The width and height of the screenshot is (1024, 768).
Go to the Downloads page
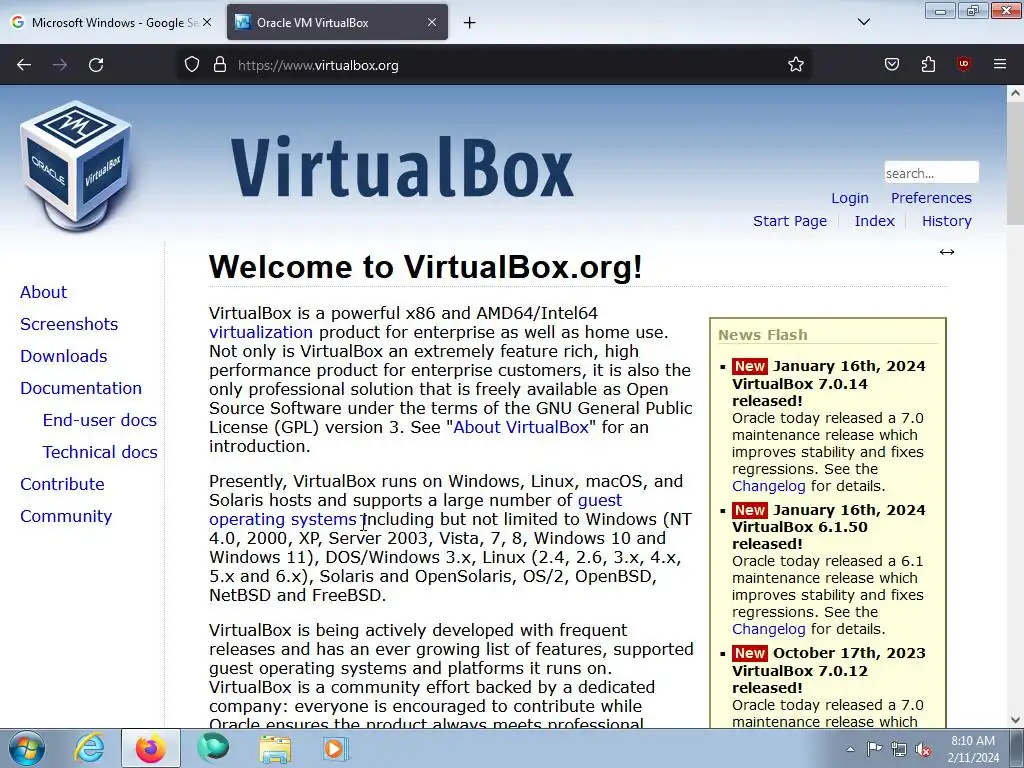coord(63,356)
